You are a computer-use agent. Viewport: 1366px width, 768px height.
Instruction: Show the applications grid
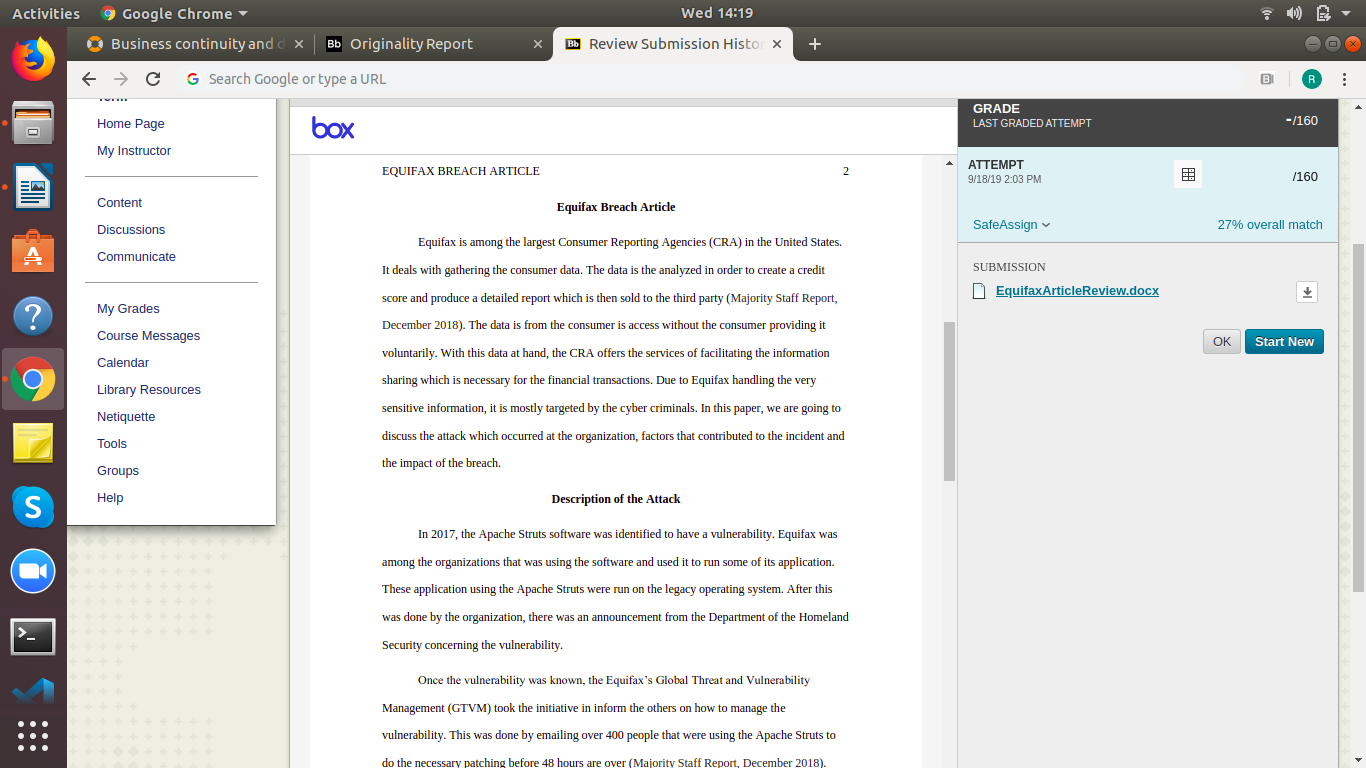click(33, 736)
